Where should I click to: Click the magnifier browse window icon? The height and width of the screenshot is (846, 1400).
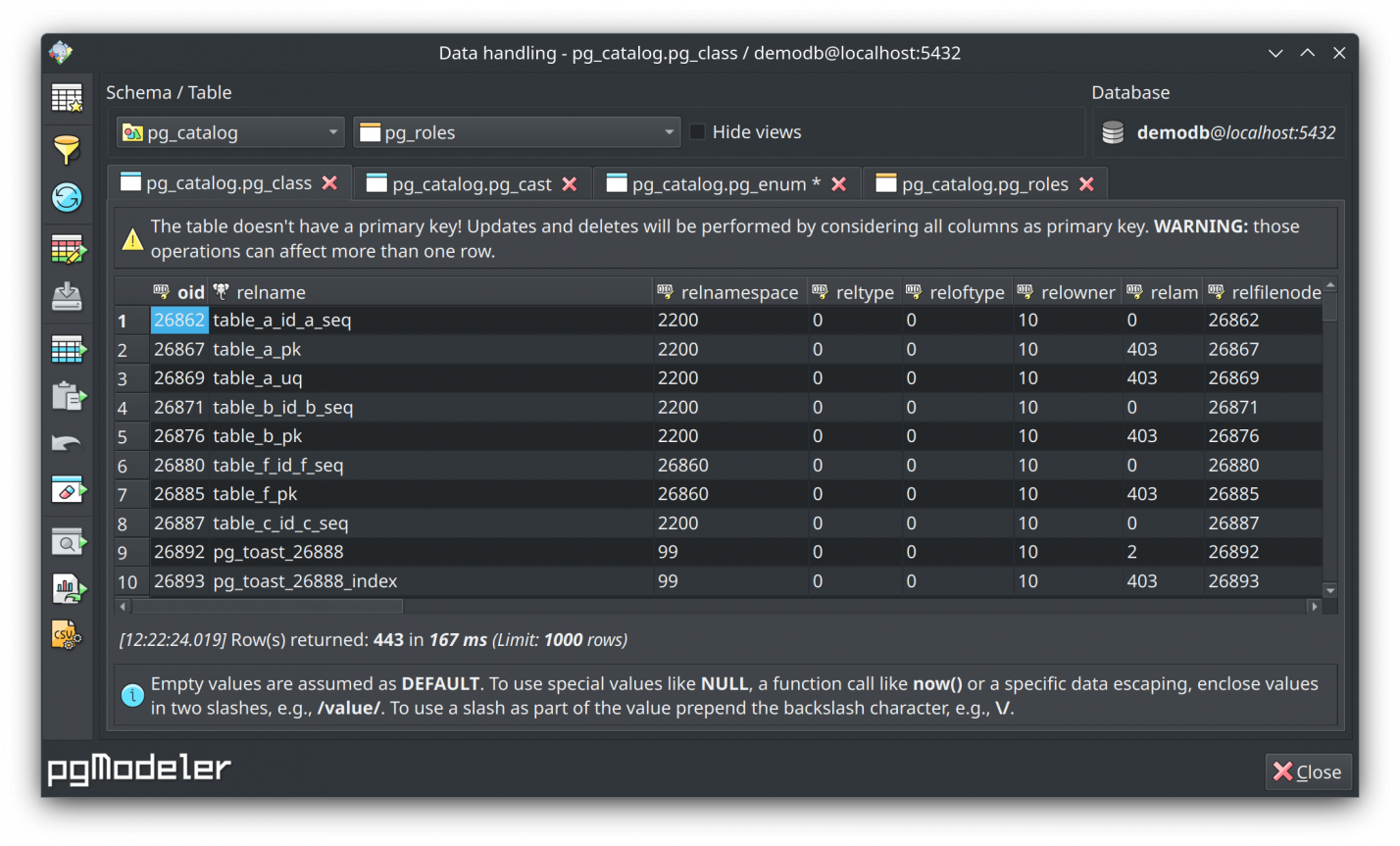68,541
